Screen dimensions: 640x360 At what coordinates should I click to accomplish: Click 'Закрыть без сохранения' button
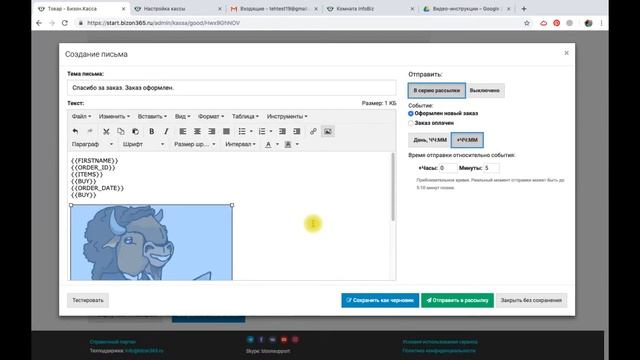[531, 300]
